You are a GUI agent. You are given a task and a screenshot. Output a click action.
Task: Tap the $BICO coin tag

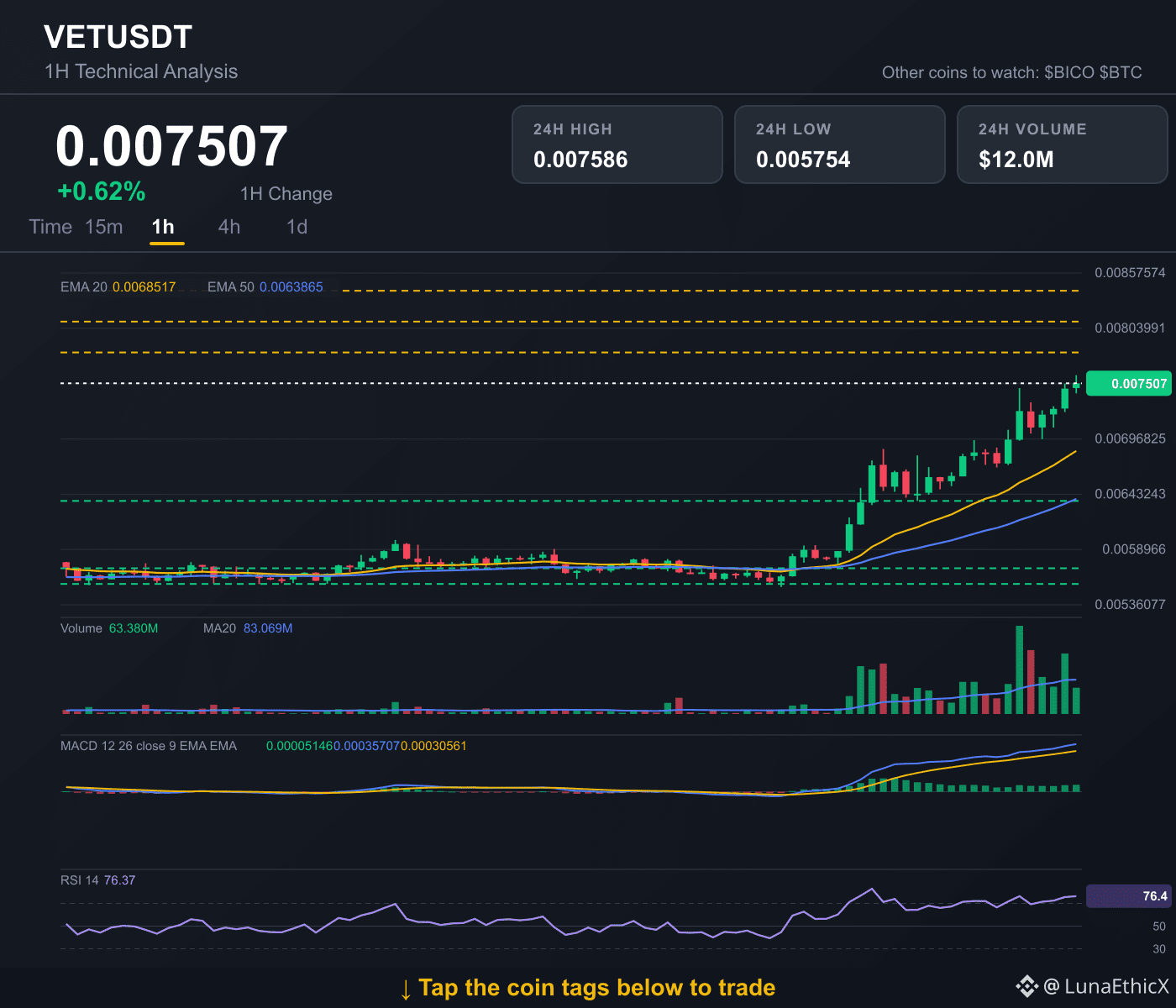tap(1069, 73)
